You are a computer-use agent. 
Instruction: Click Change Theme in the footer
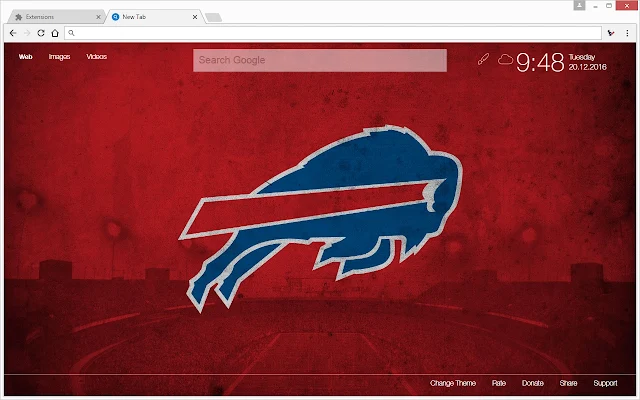[453, 383]
